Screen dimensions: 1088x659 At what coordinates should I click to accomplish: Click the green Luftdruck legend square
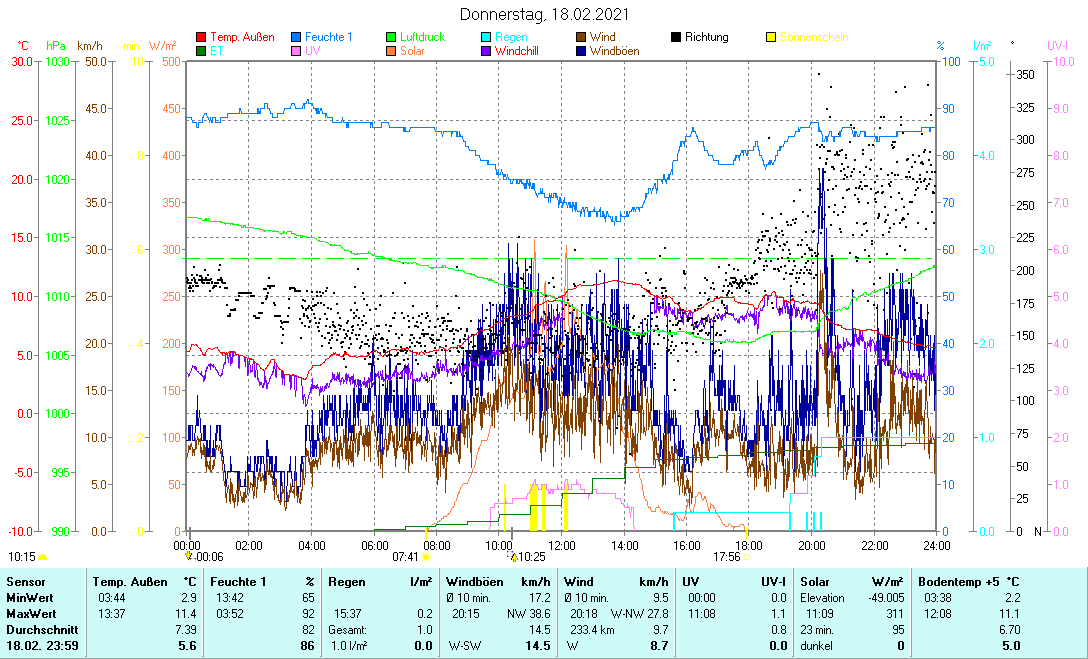[x=391, y=38]
